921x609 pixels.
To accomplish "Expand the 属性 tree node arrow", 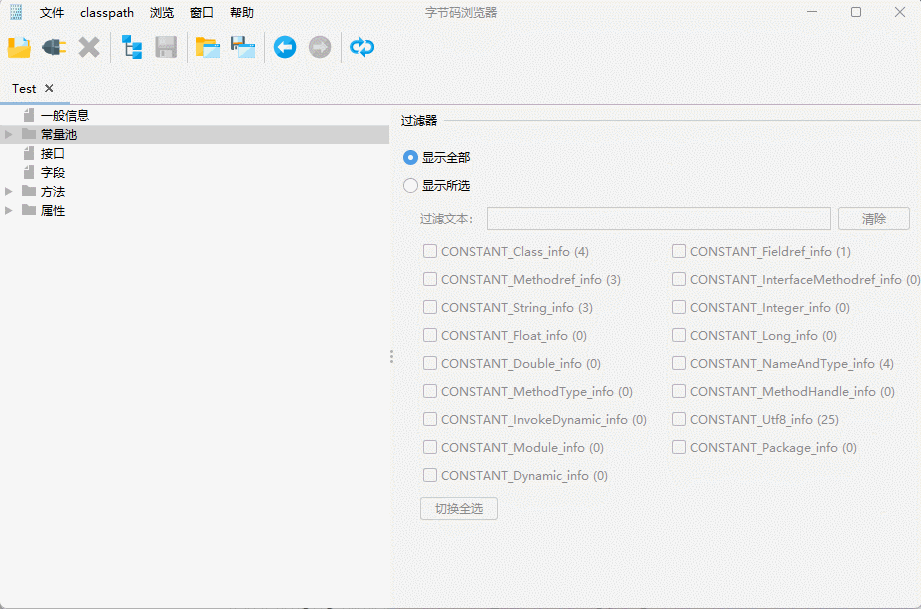I will (x=9, y=210).
